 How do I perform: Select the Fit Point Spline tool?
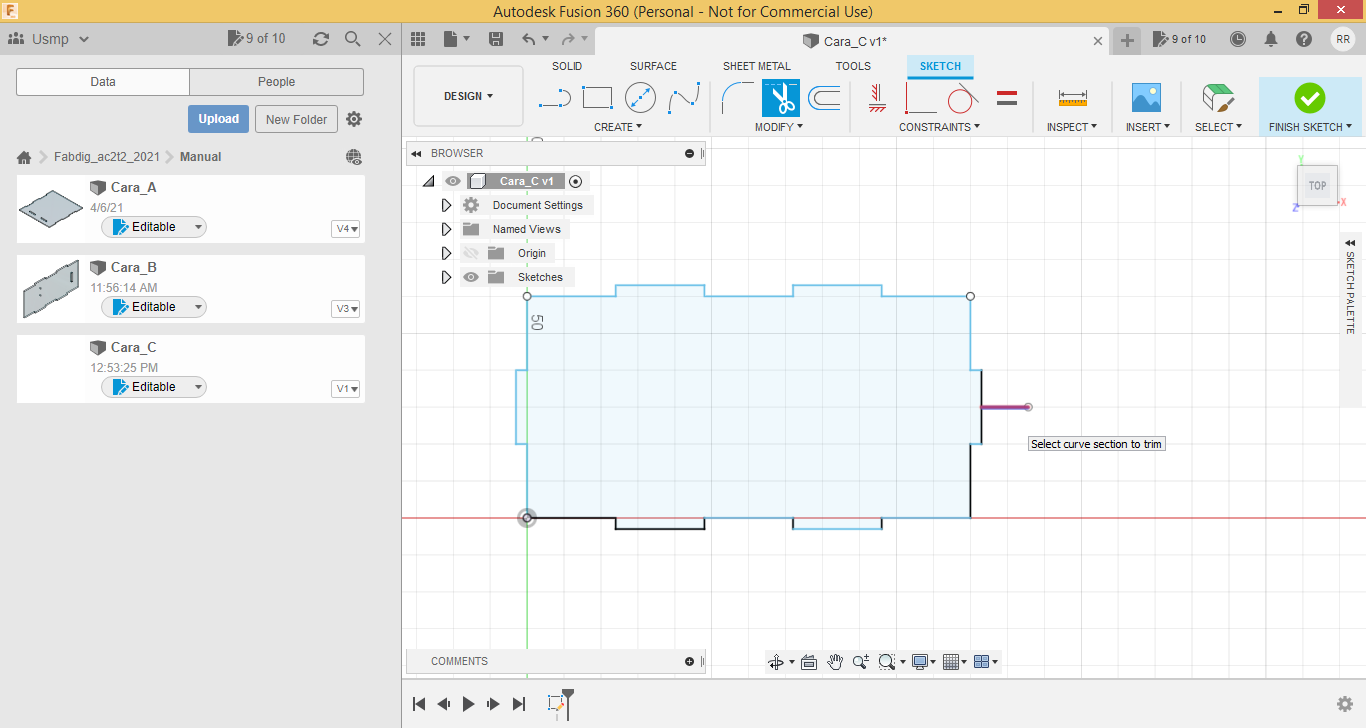684,98
